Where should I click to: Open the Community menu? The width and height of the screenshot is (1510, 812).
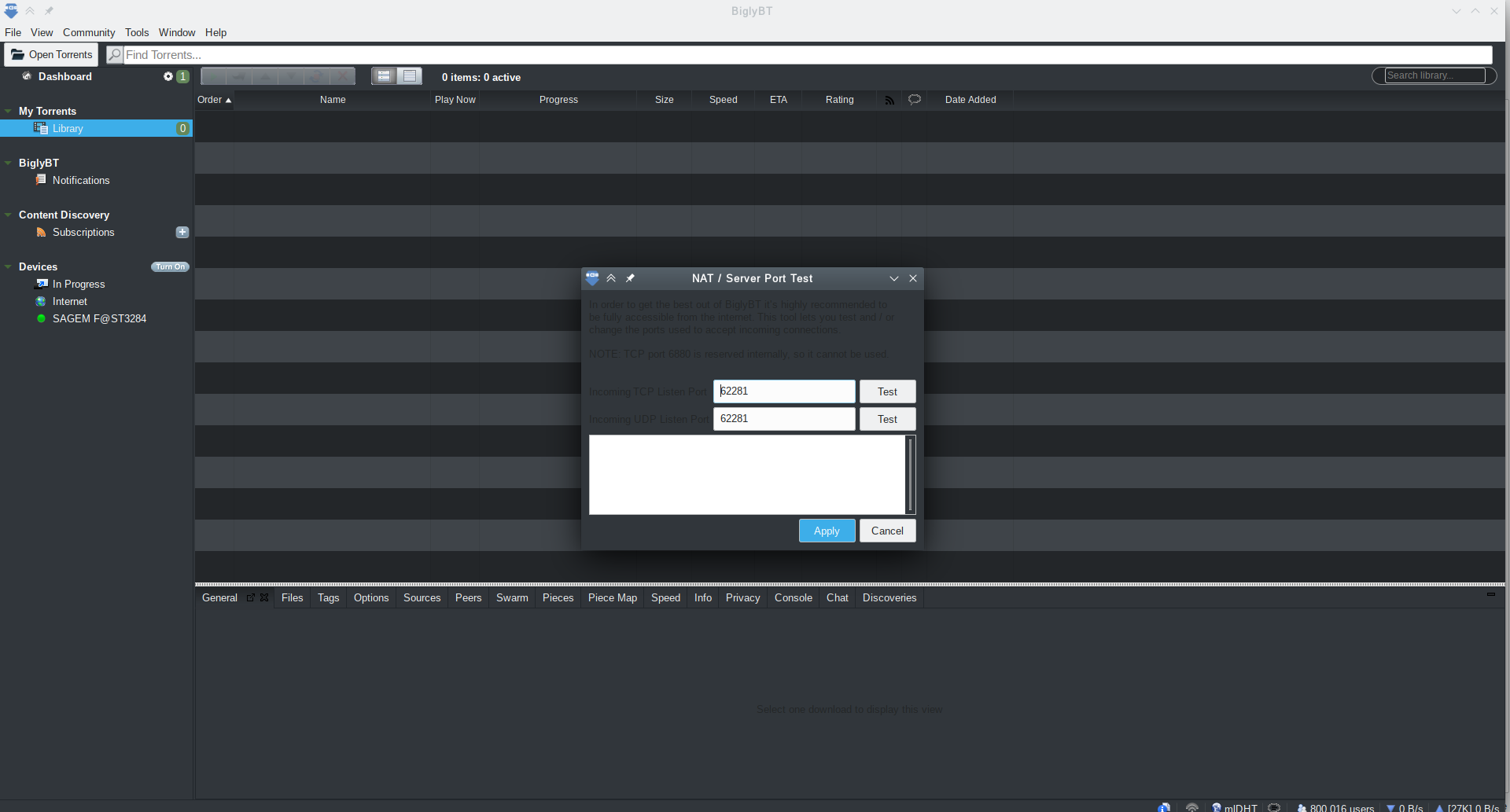[x=88, y=32]
